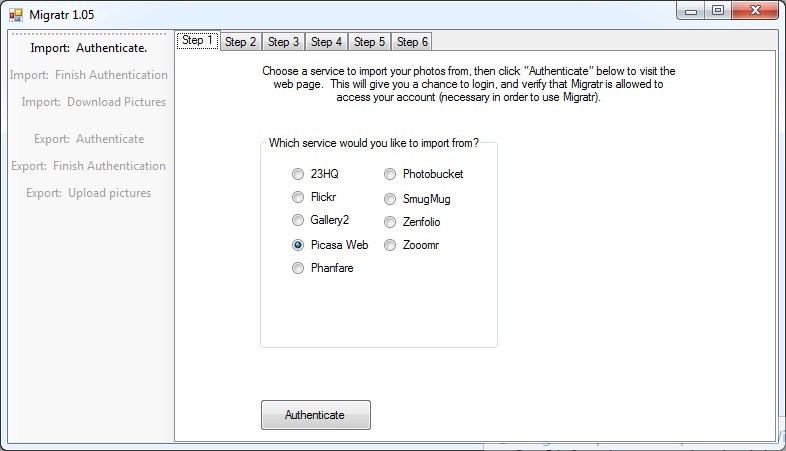Select the Zooomr radio button
Image resolution: width=786 pixels, height=451 pixels.
[x=390, y=244]
